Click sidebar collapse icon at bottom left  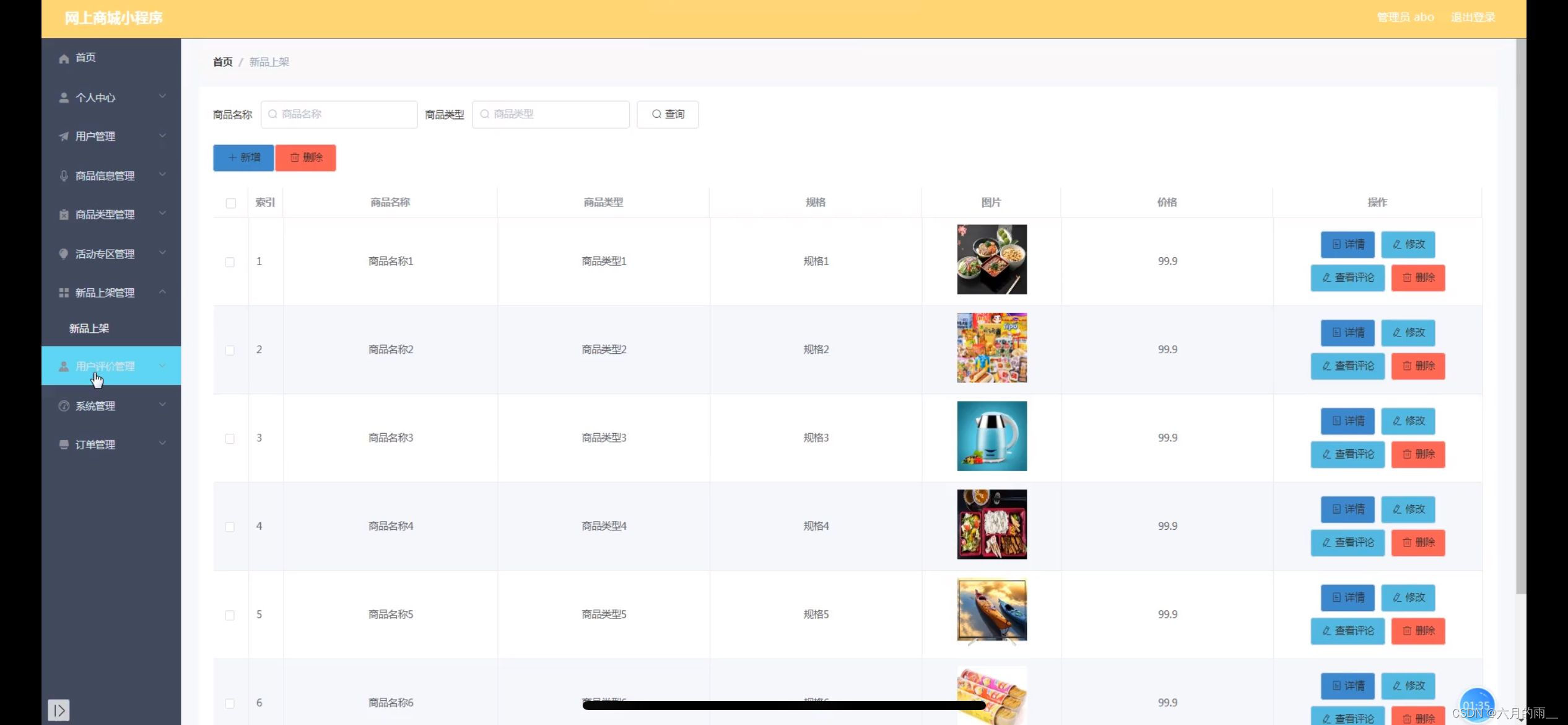coord(59,710)
